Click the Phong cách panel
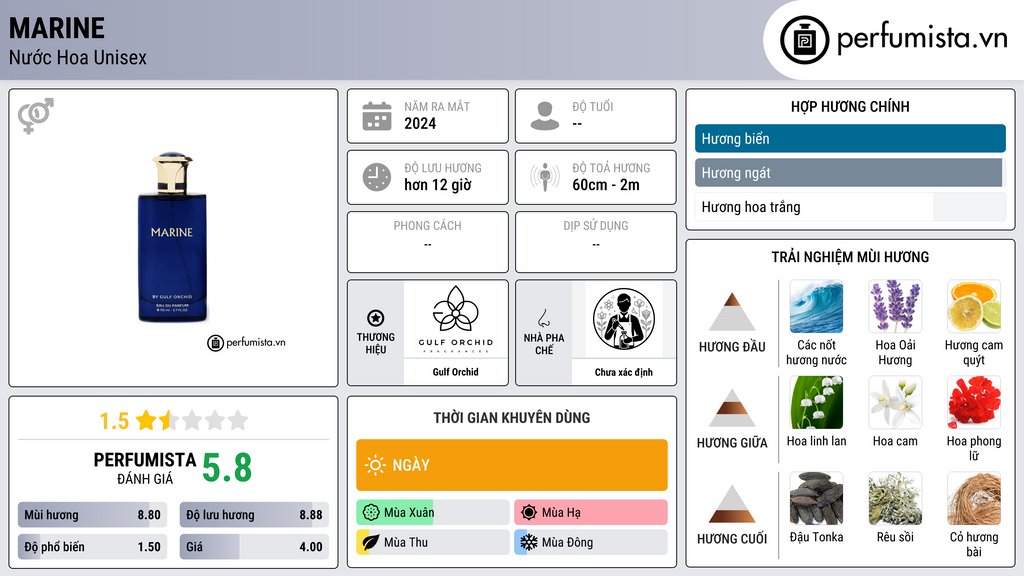 (x=428, y=242)
